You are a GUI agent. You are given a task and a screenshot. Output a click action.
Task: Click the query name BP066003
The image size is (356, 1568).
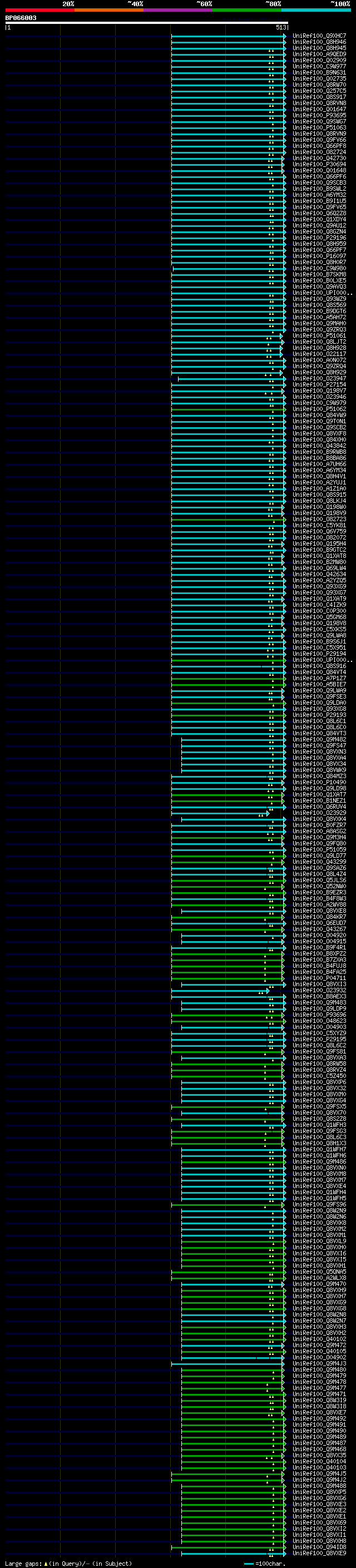tap(21, 18)
